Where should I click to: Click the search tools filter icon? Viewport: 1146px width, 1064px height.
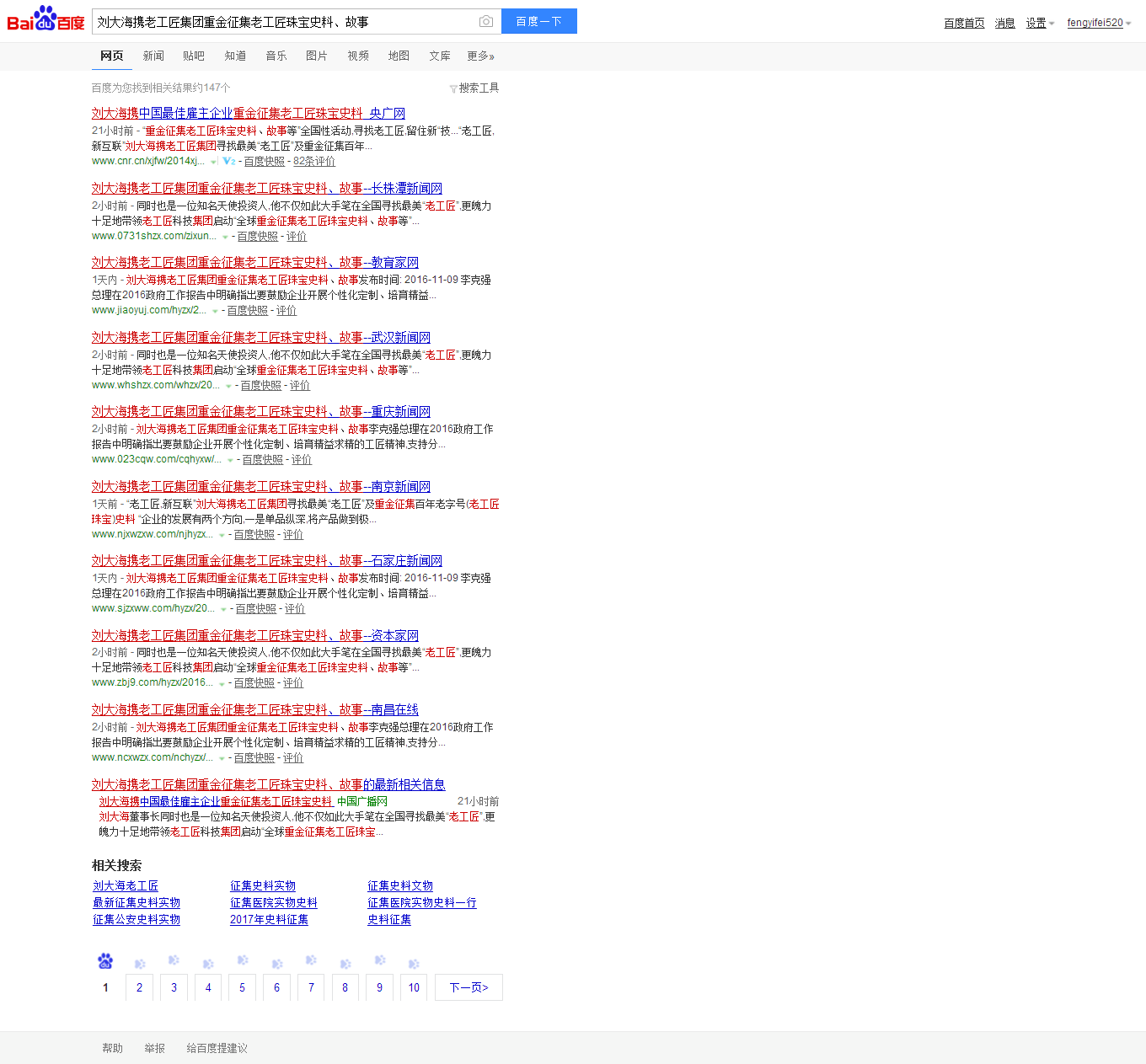point(453,88)
